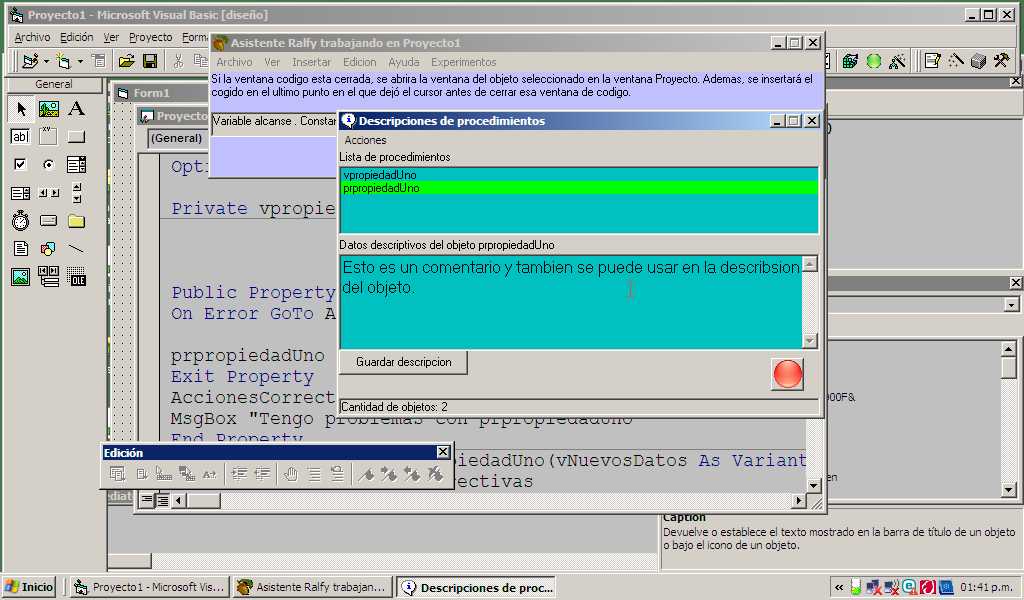Click the Properties list scroll down arrow
1024x600 pixels.
click(1008, 489)
